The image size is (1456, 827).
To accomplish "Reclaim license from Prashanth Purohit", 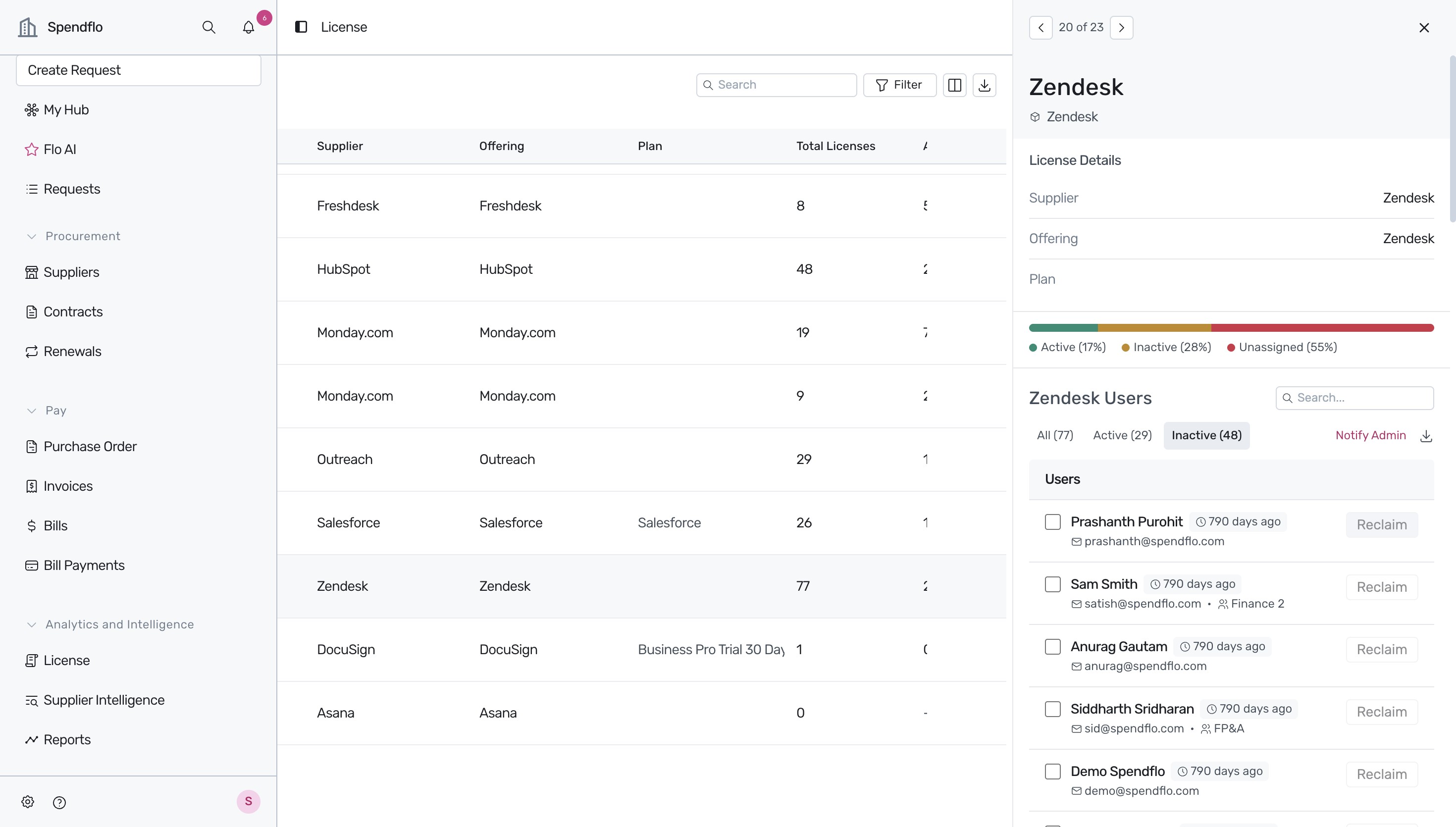I will click(1382, 525).
